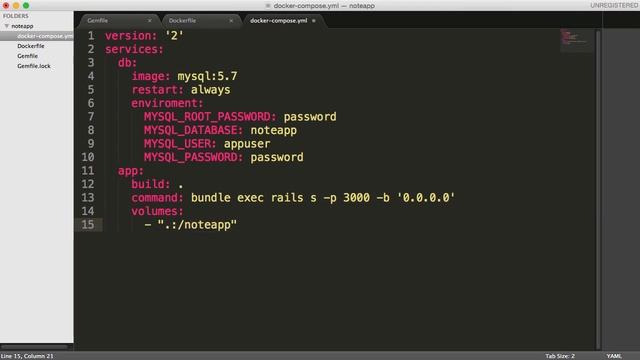Click the 'appuser' value on line 9
The image size is (640, 360).
(x=247, y=143)
